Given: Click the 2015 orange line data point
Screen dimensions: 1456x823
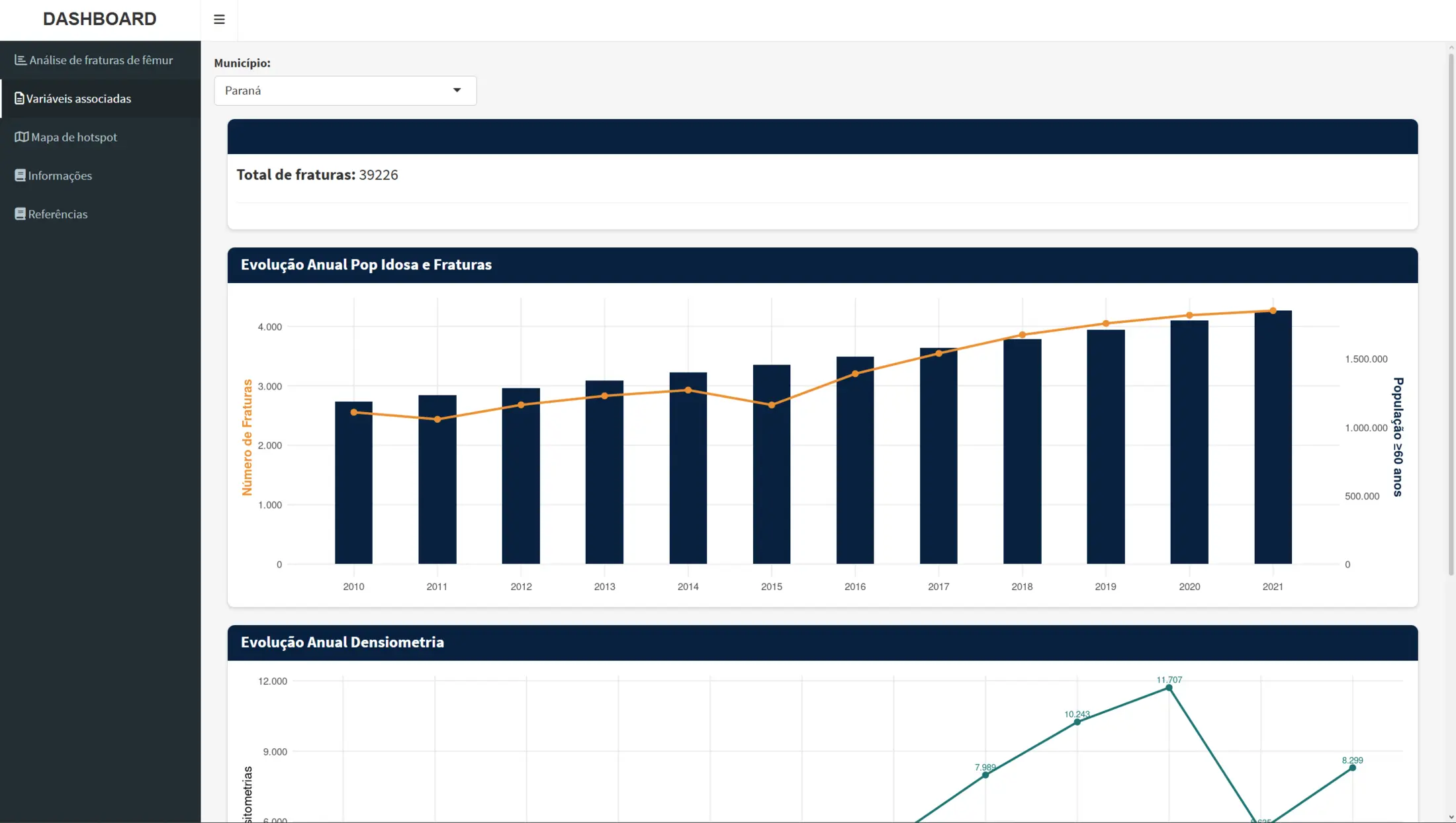Looking at the screenshot, I should point(772,405).
